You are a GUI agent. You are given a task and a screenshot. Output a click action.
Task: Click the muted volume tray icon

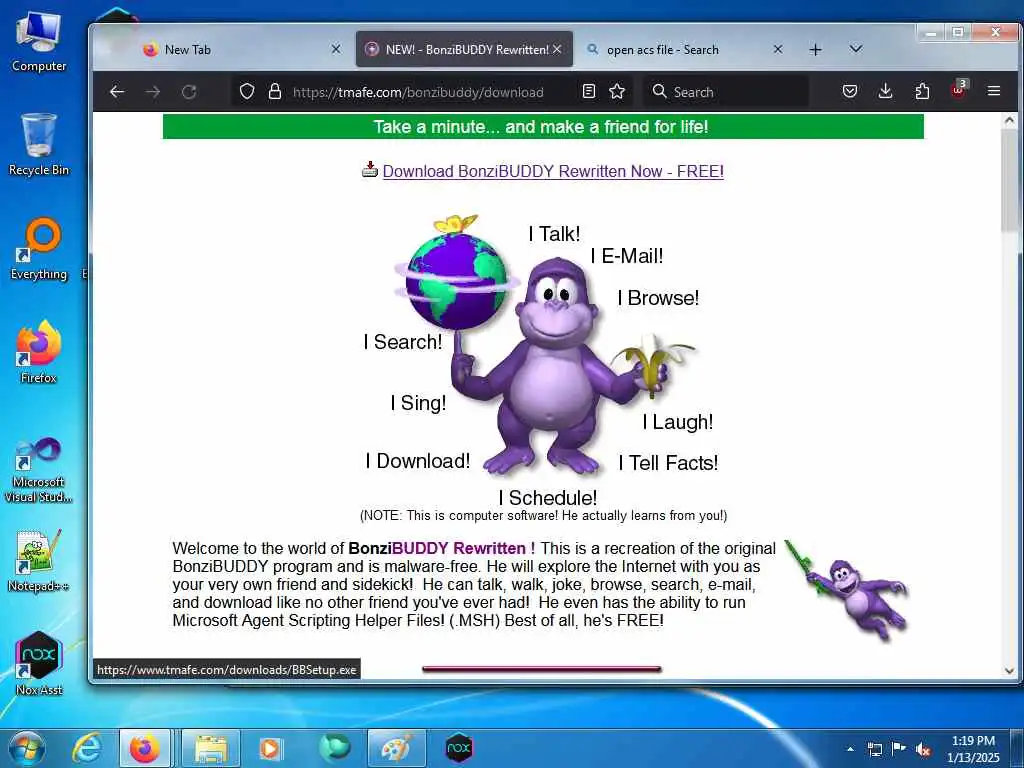[x=923, y=749]
